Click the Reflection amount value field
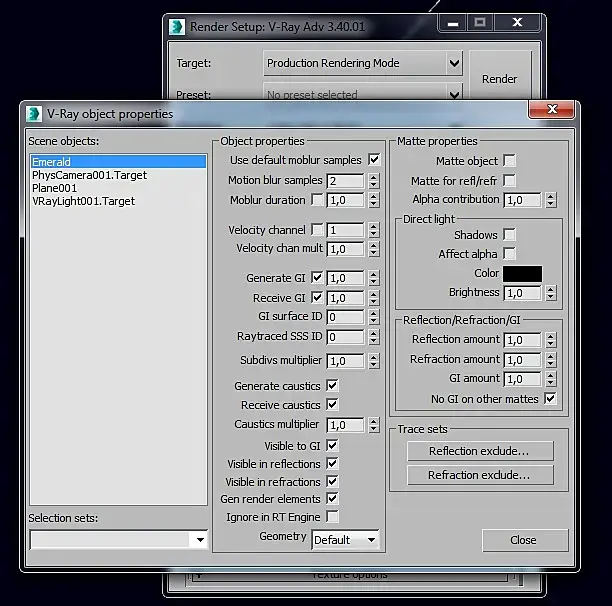This screenshot has width=612, height=606. (523, 340)
